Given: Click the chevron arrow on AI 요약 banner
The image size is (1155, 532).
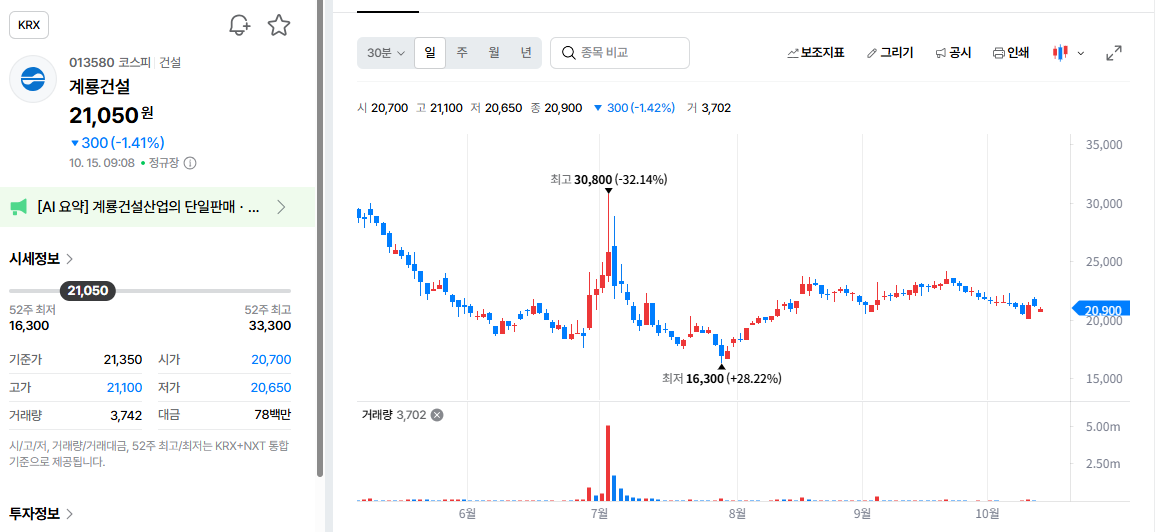Looking at the screenshot, I should [281, 207].
